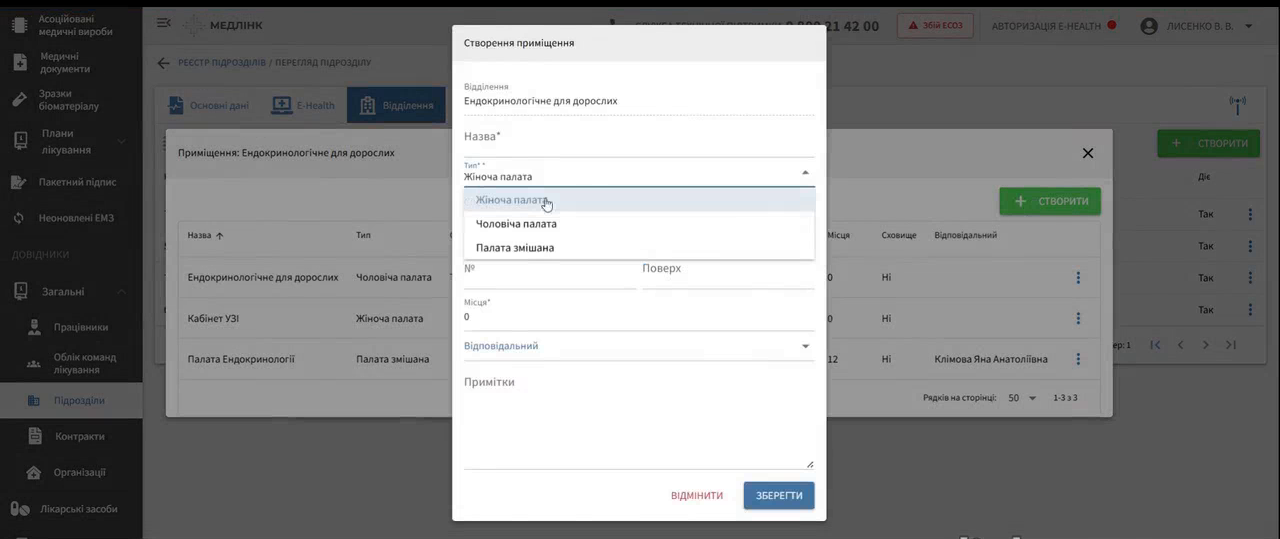Screen dimensions: 1280x539
Task: Click the Місця input field
Action: [639, 317]
